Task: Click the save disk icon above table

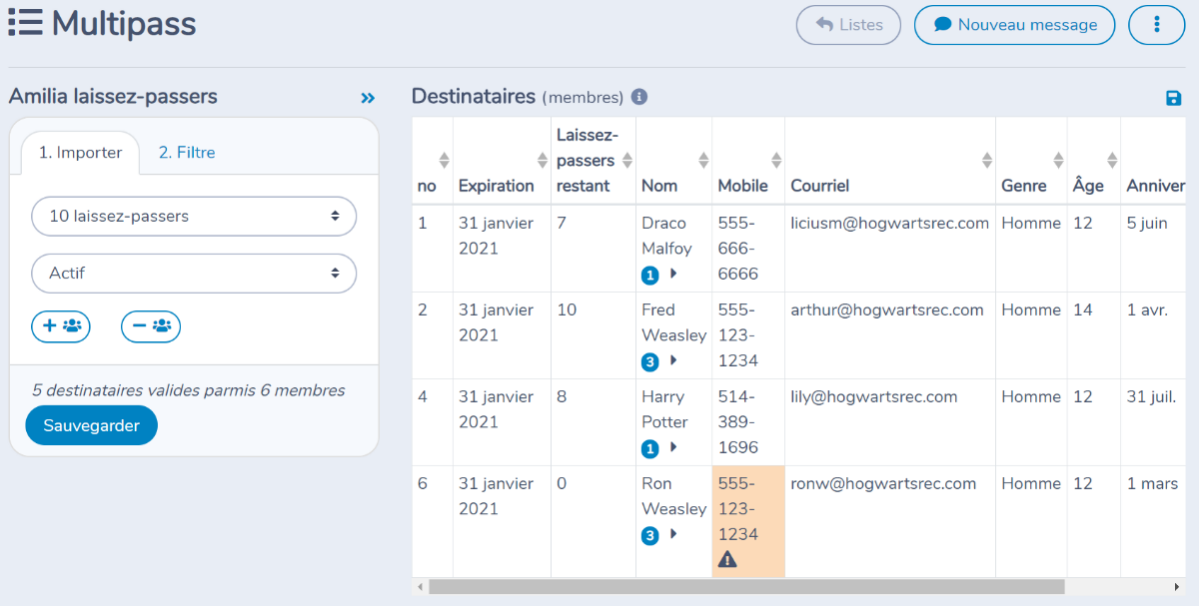Action: [x=1173, y=98]
